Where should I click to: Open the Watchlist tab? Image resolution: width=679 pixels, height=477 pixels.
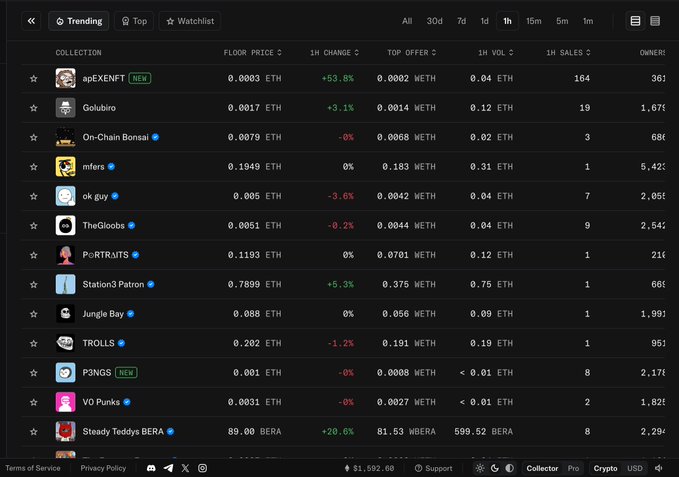[x=190, y=21]
